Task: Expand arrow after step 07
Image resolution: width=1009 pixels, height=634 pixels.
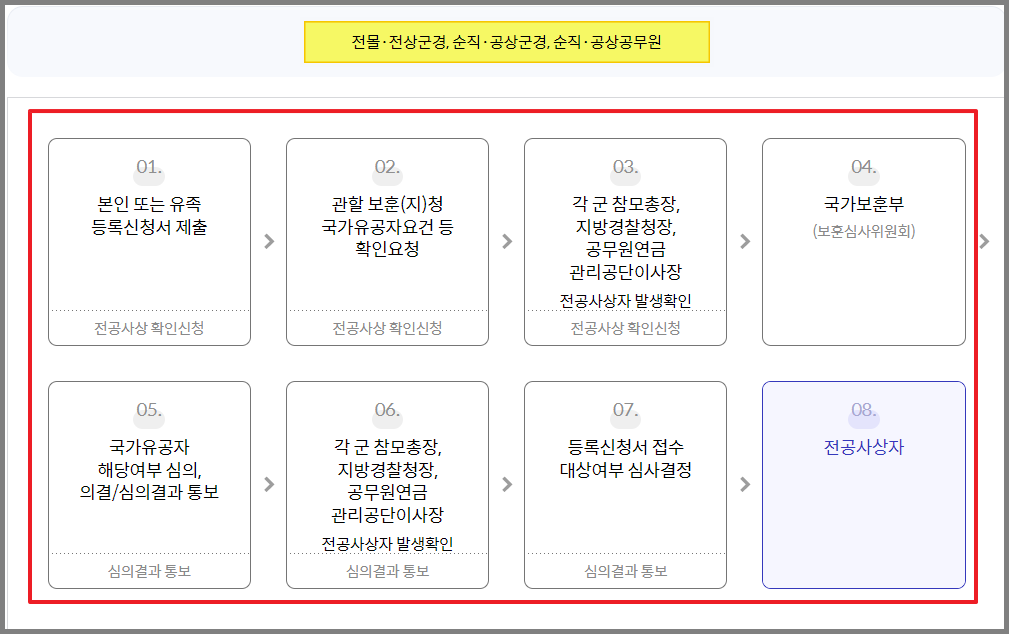Action: pyautogui.click(x=745, y=485)
